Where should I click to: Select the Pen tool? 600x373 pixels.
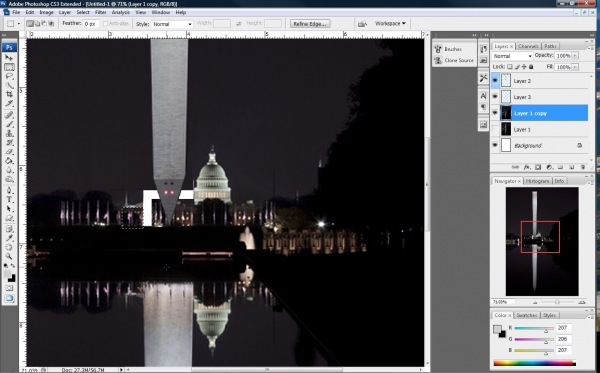click(x=9, y=190)
